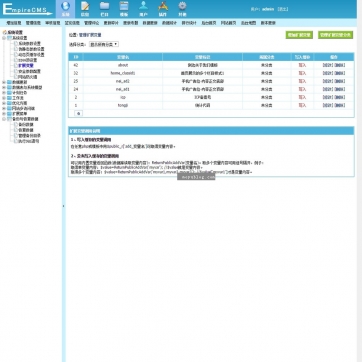Select 动态页缓存设置 in the tree
362x362 pixels.
[31, 55]
